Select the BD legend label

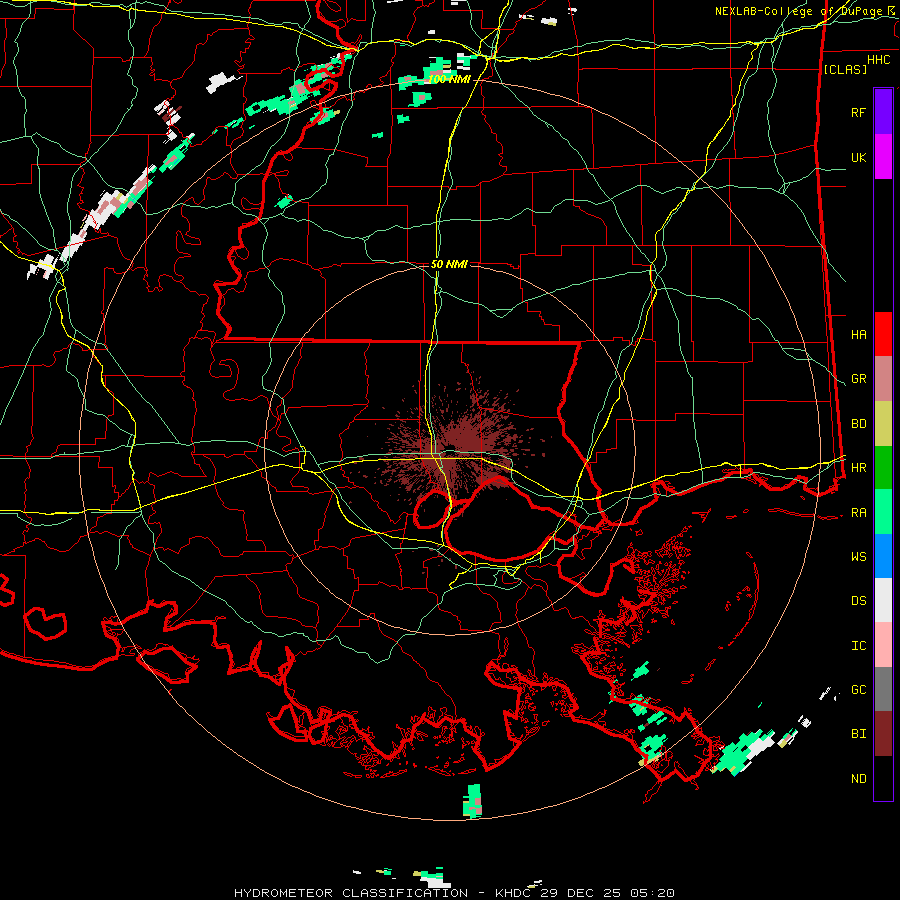(858, 424)
